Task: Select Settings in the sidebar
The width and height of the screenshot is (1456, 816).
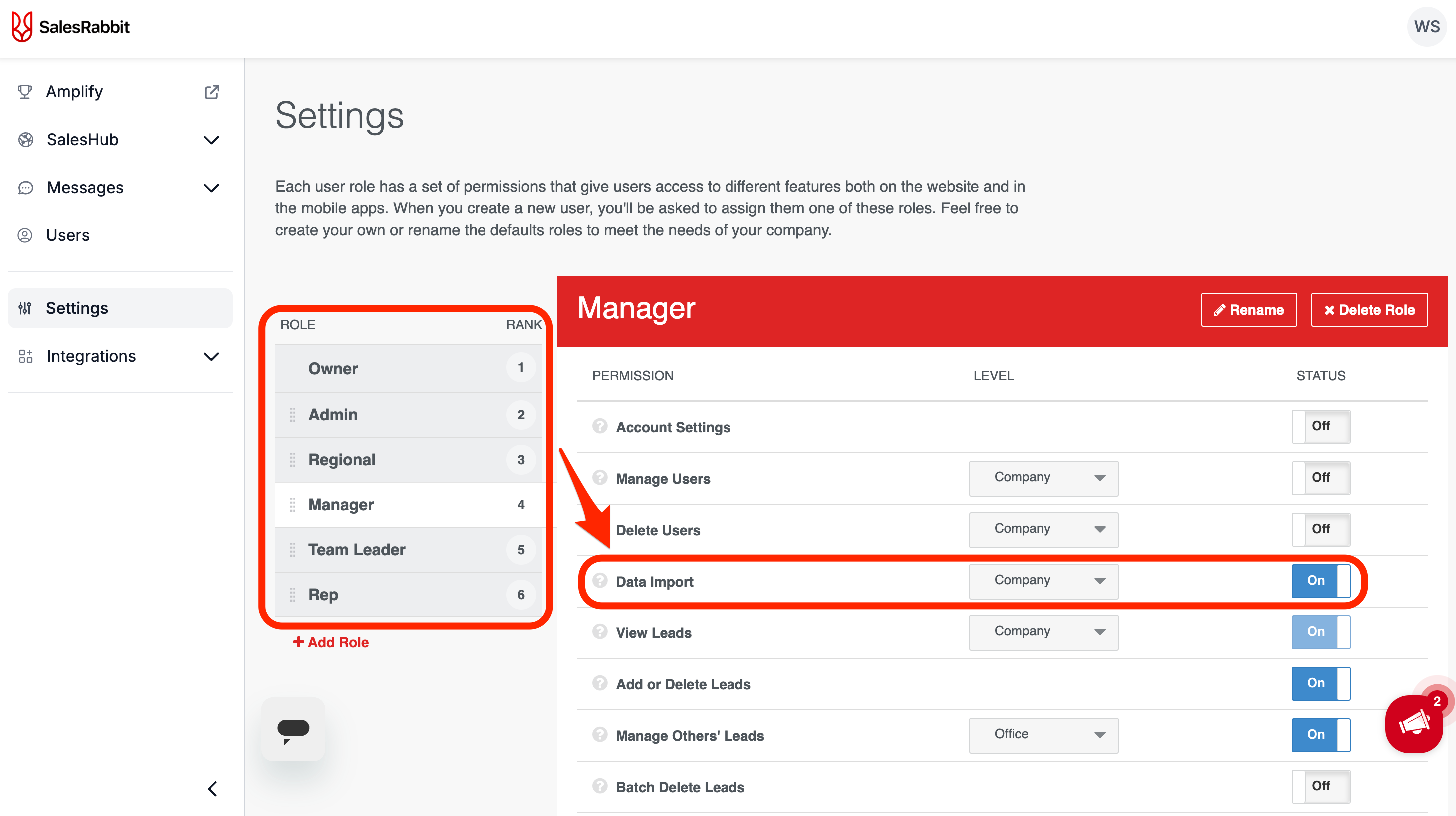Action: coord(120,308)
